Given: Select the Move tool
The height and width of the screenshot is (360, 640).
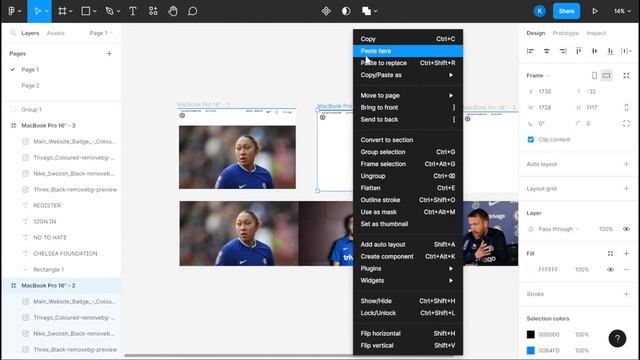Looking at the screenshot, I should pyautogui.click(x=37, y=11).
